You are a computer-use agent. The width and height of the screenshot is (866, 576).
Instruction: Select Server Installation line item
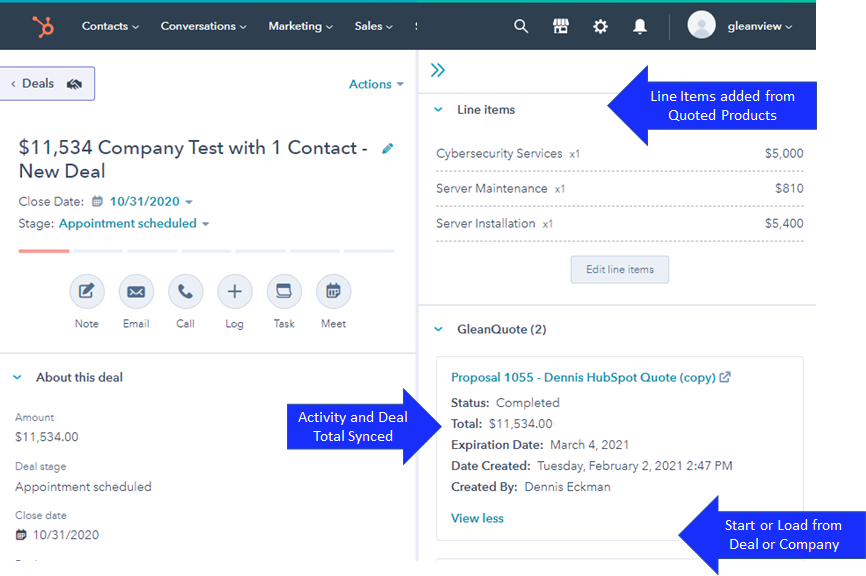[485, 223]
